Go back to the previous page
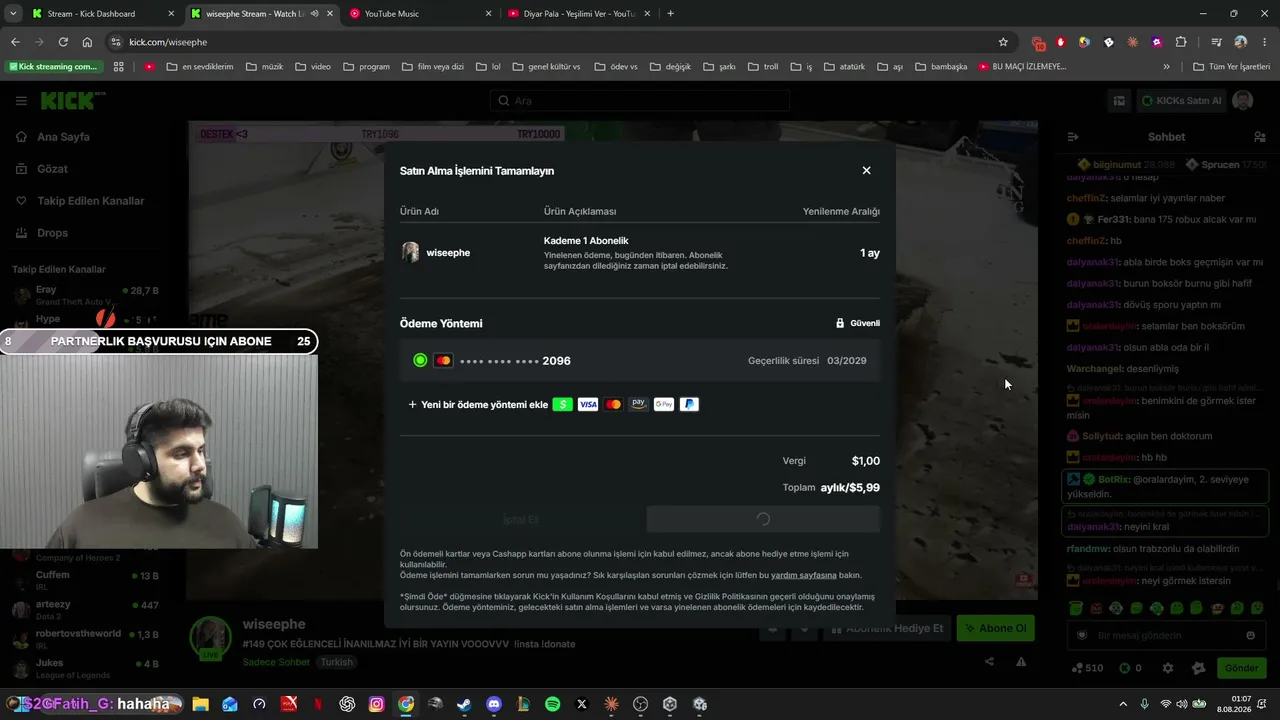 click(x=15, y=42)
